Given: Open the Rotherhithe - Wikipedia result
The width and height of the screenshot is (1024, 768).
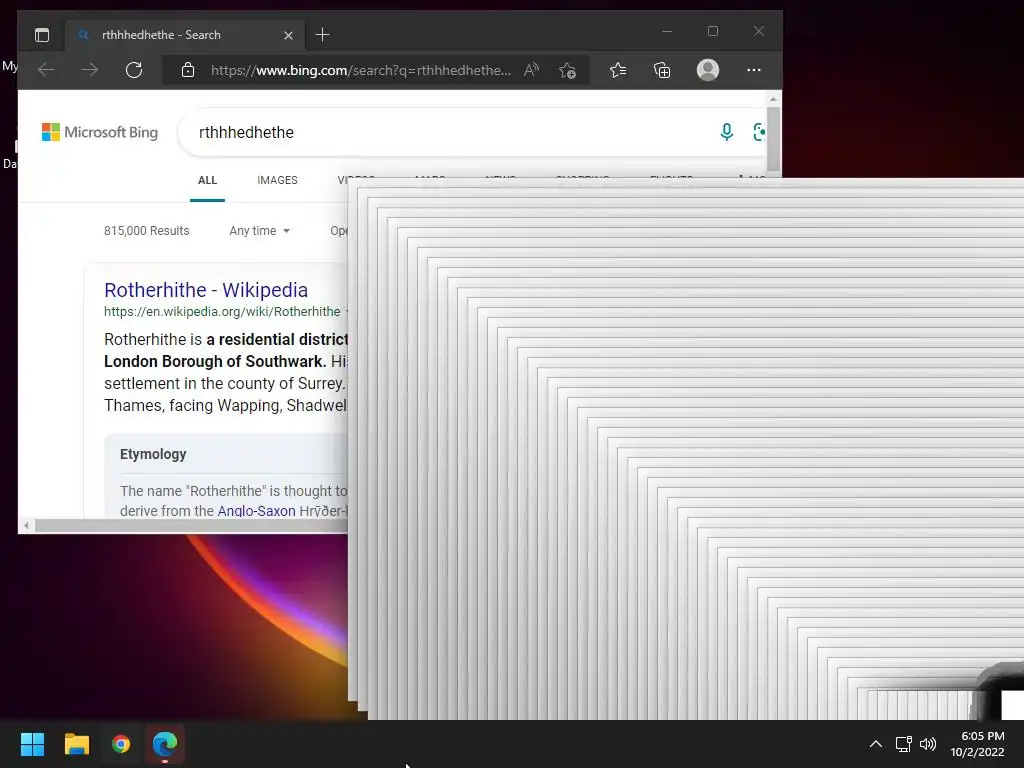Looking at the screenshot, I should tap(206, 290).
